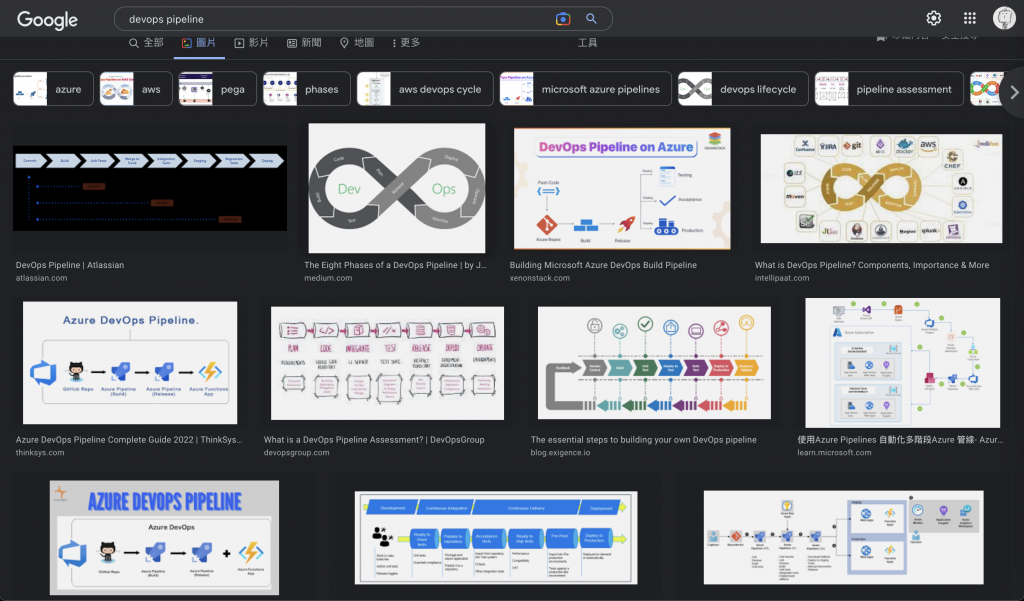Open the bottom-right Azure architecture diagram image
Image resolution: width=1024 pixels, height=601 pixels.
843,538
